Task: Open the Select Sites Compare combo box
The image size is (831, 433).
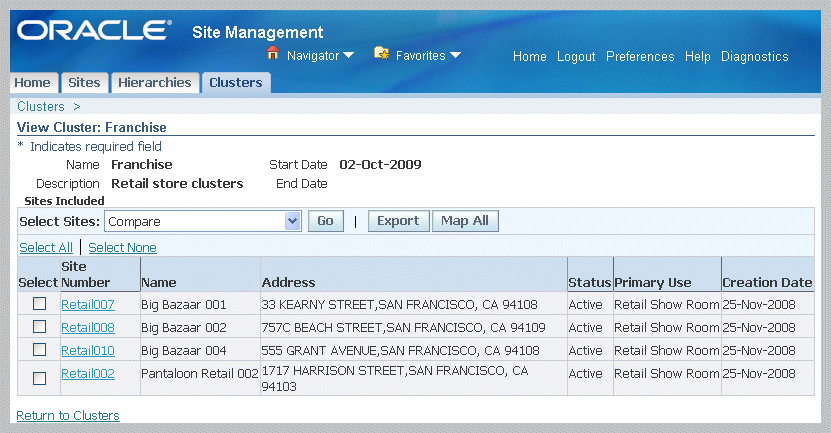Action: click(x=202, y=222)
